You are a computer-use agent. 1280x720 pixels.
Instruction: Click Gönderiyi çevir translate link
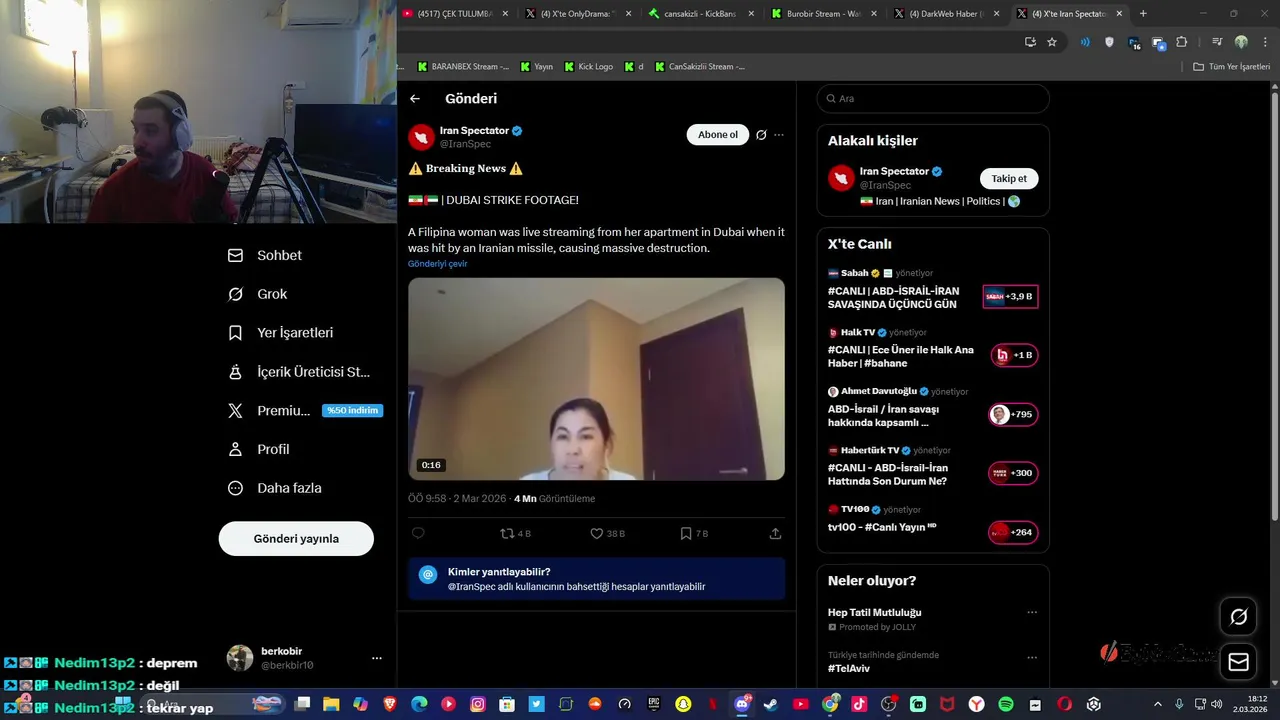[437, 264]
